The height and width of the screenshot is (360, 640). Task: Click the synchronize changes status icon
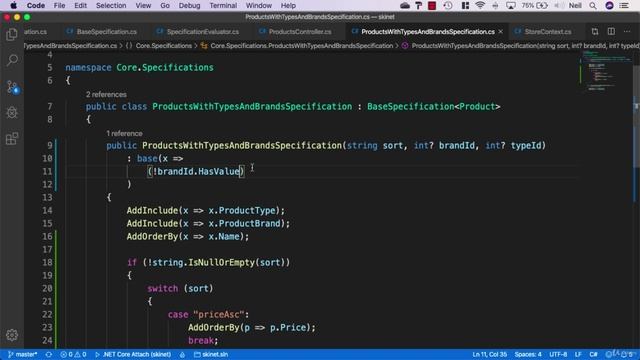[49, 354]
